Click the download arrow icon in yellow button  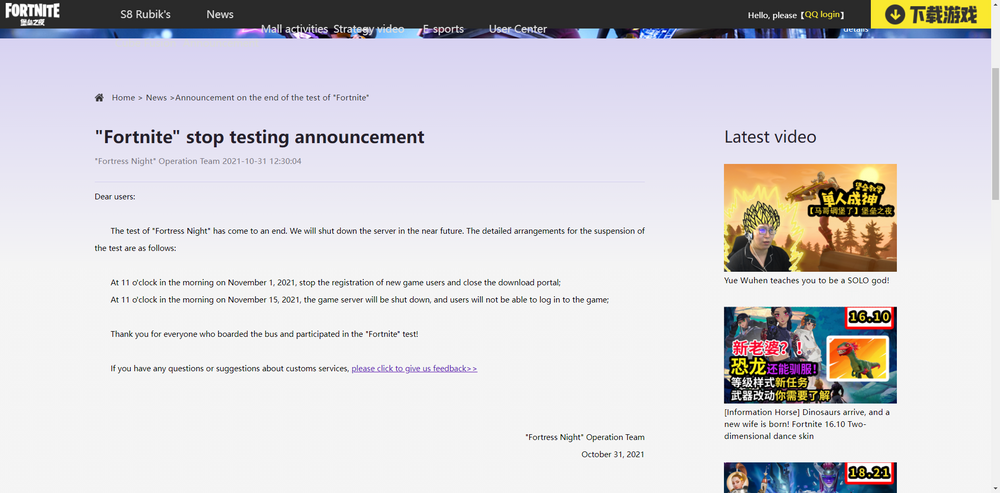(895, 15)
